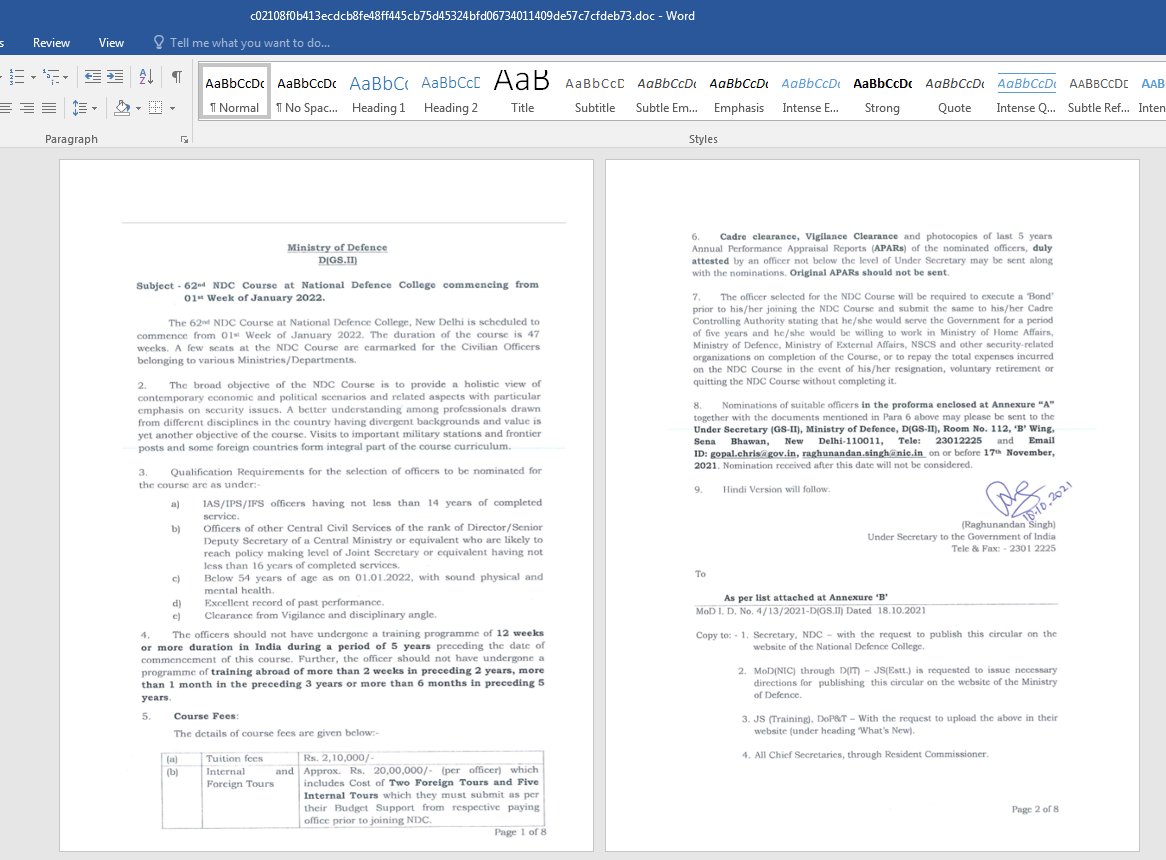The height and width of the screenshot is (860, 1166).
Task: Click 'As per list attached at Annexure B'
Action: pos(806,598)
